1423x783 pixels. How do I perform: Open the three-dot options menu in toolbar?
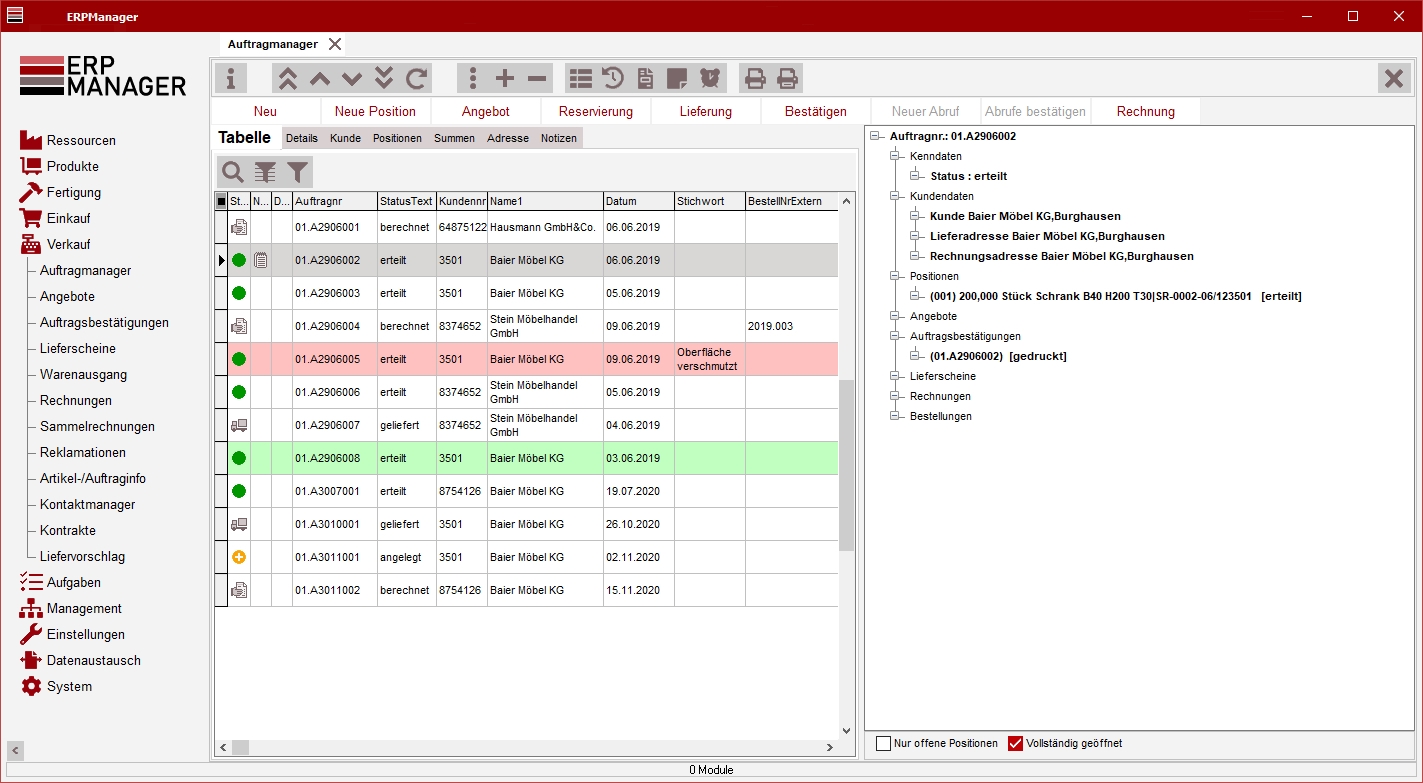click(473, 78)
